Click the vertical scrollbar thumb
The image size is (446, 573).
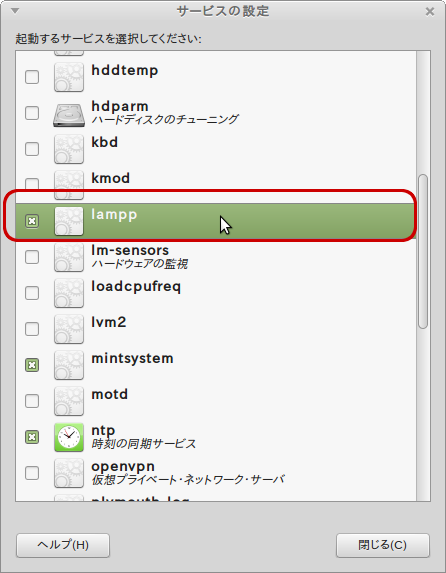coord(423,251)
